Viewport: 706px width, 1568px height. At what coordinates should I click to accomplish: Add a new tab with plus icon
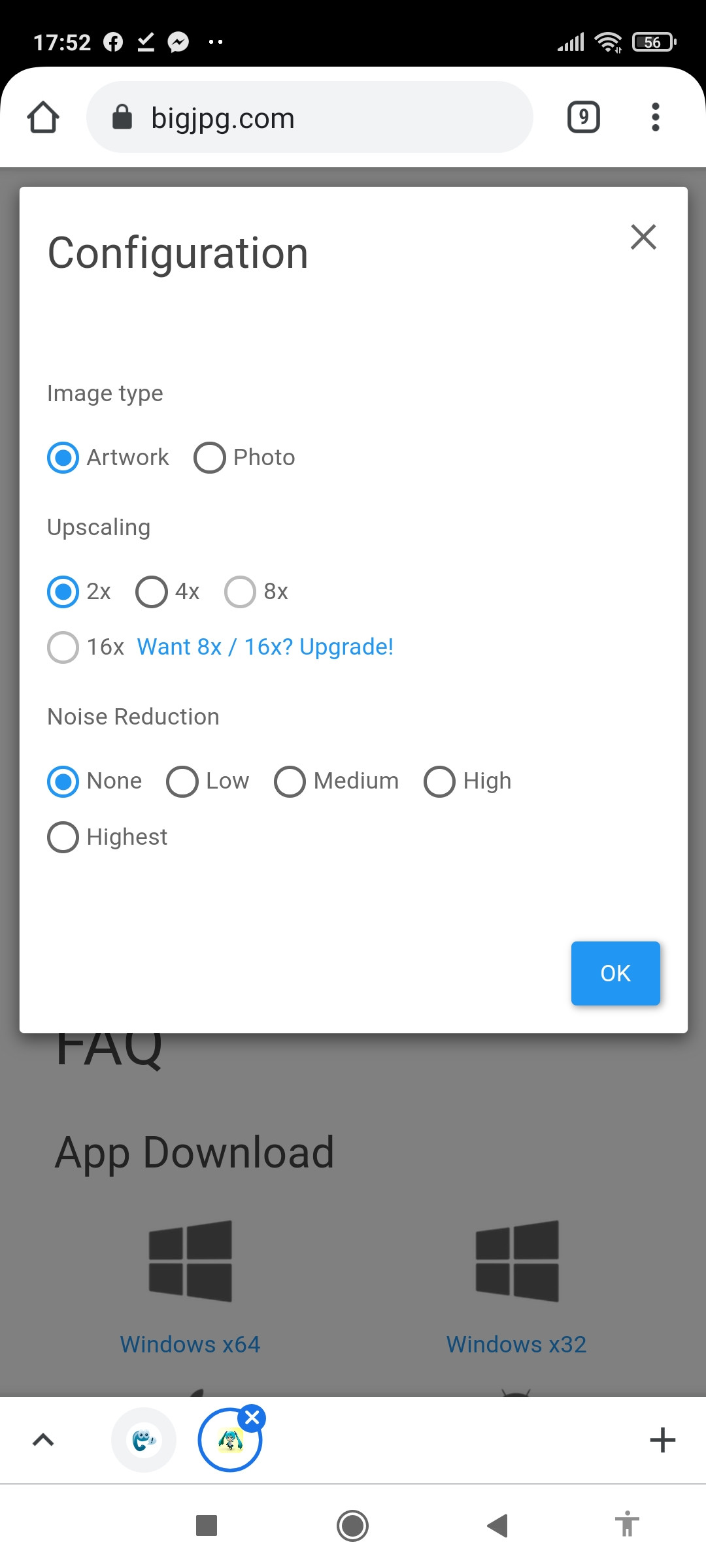[662, 1440]
